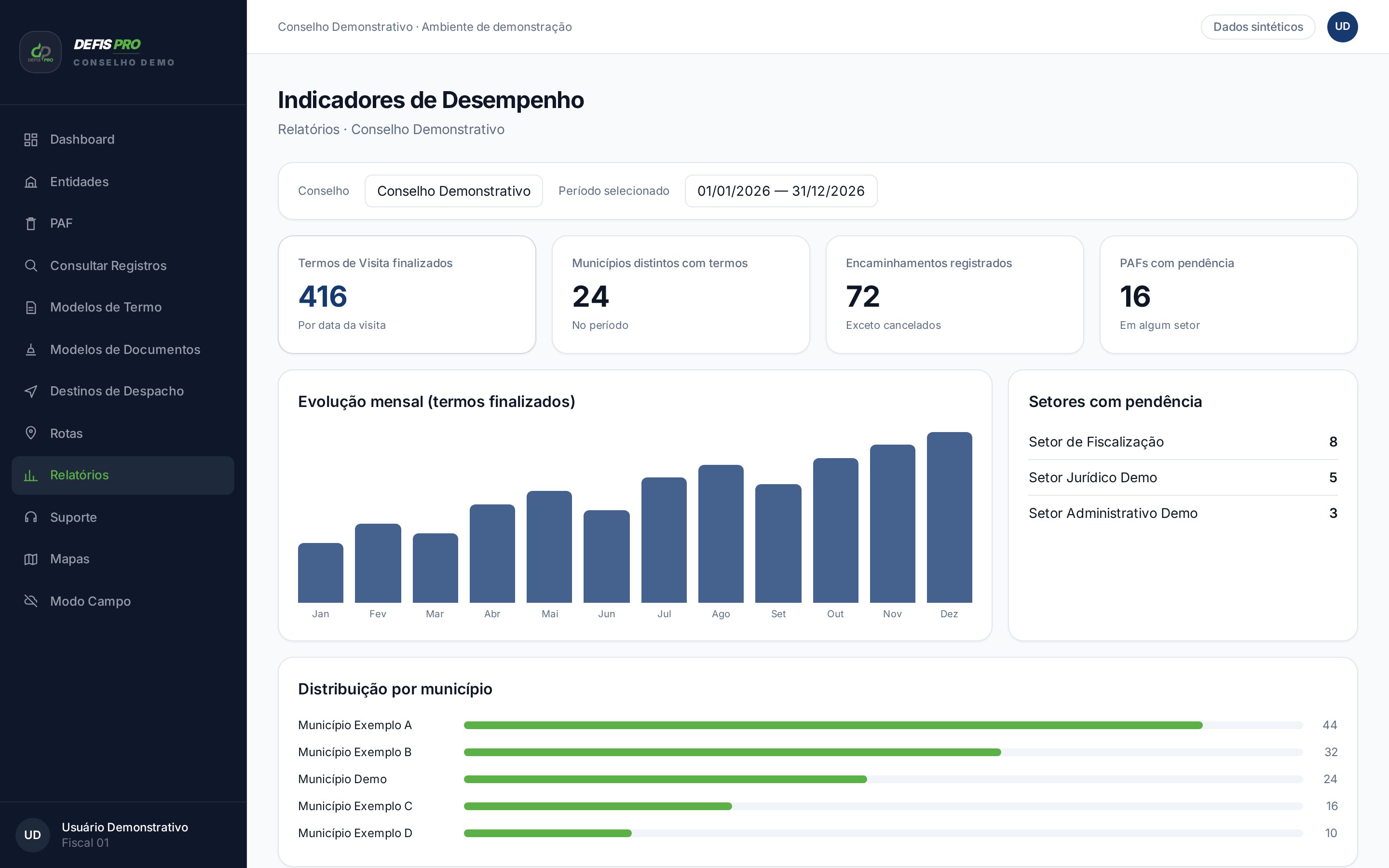
Task: Click the Relatórios bar chart icon
Action: (31, 475)
